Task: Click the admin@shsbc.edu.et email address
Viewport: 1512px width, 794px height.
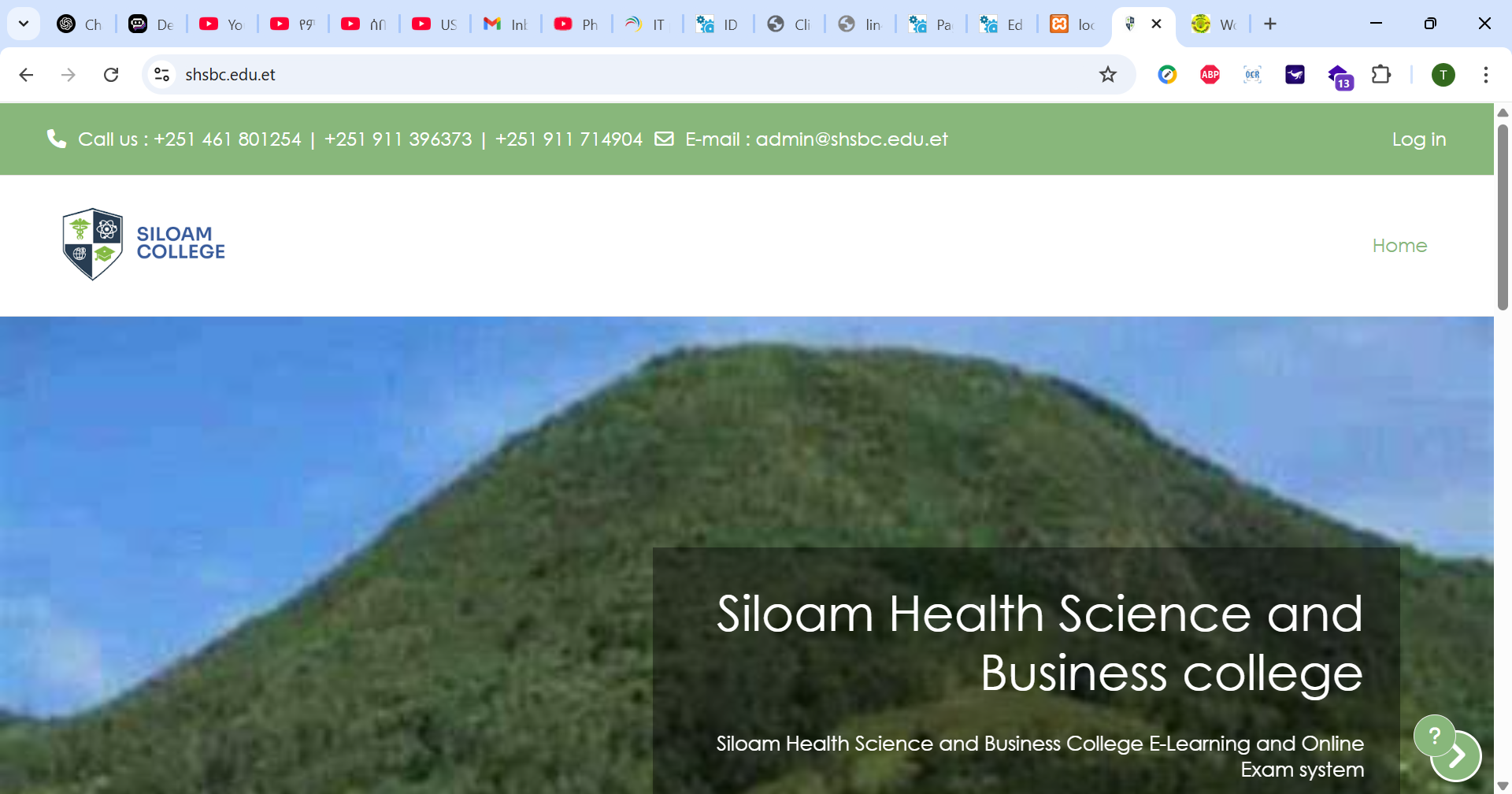Action: pos(851,139)
